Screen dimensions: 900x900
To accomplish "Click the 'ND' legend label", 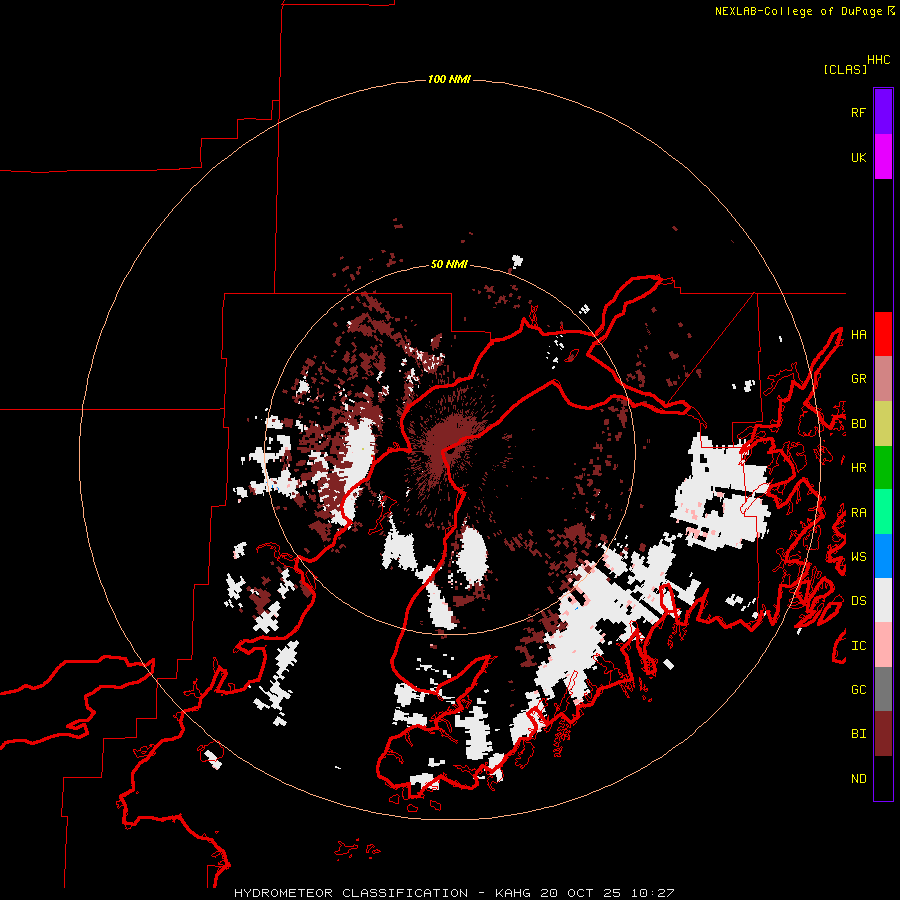I will tap(859, 779).
